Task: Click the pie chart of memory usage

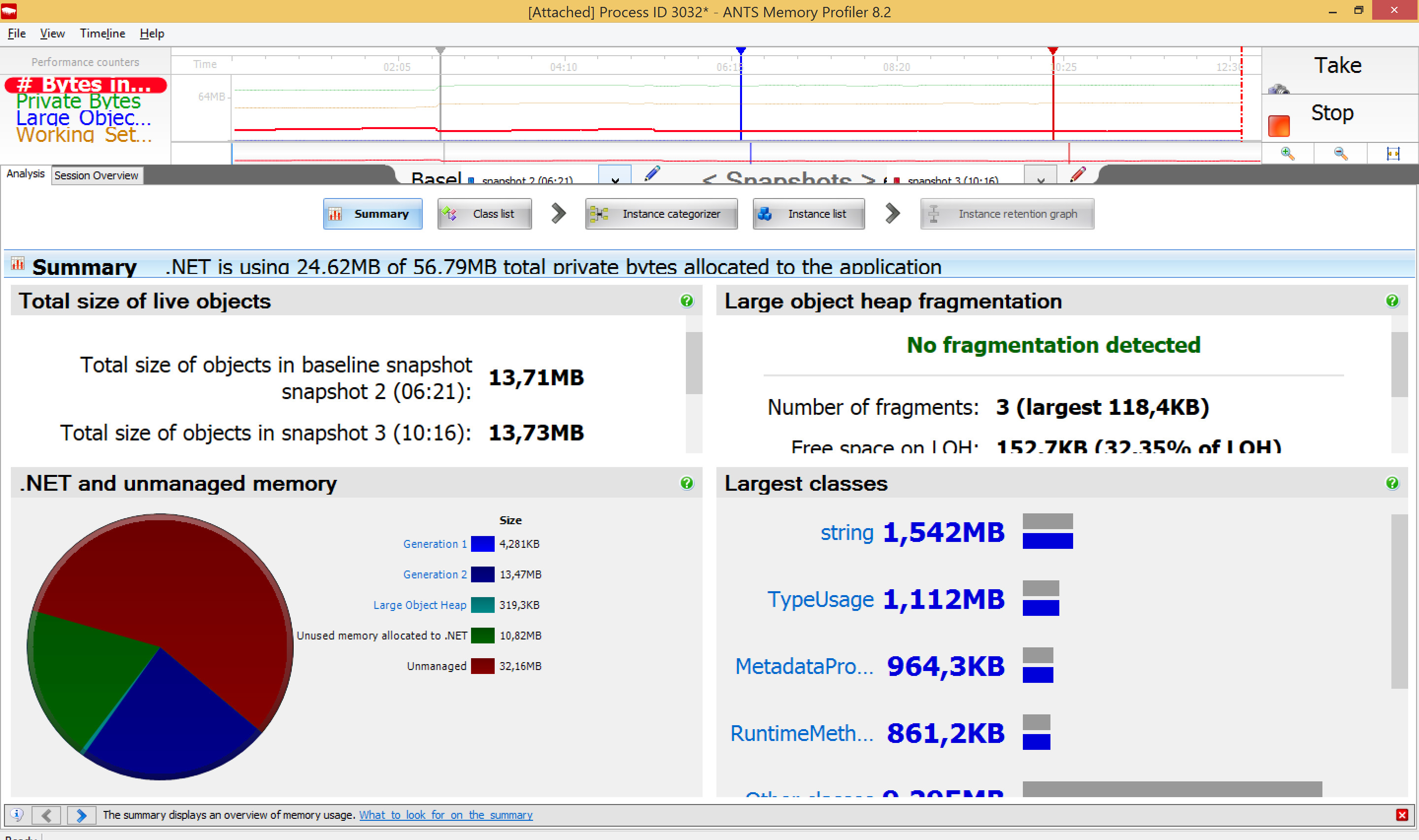Action: (160, 647)
